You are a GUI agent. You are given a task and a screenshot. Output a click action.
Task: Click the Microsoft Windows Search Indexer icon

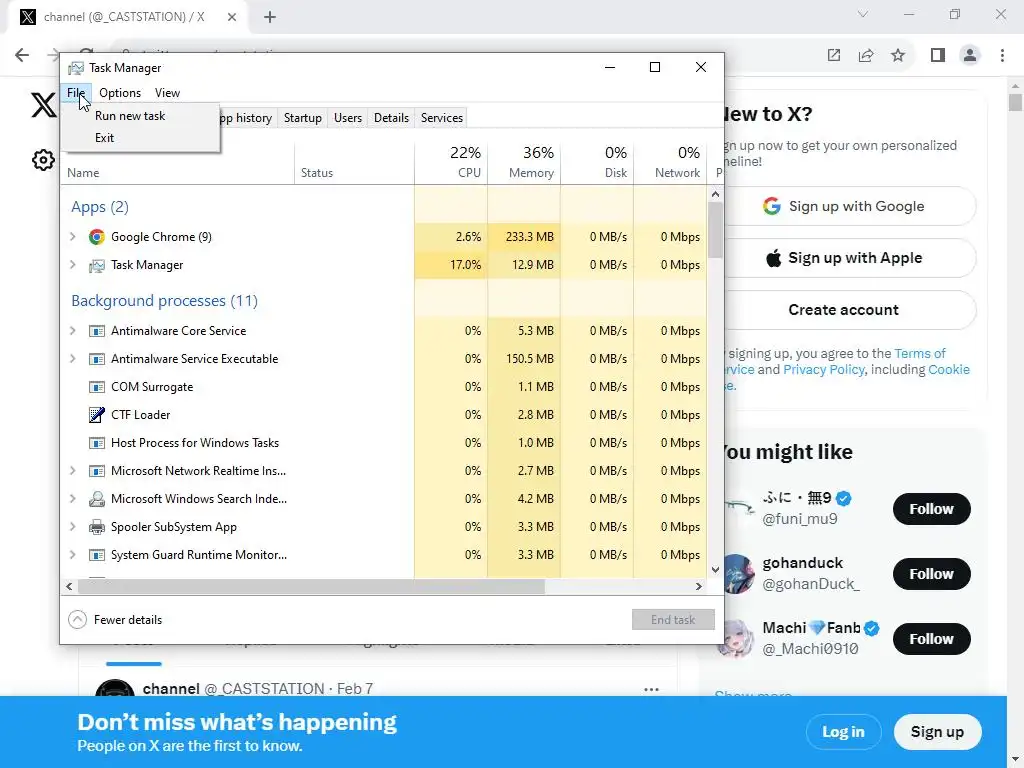point(97,499)
